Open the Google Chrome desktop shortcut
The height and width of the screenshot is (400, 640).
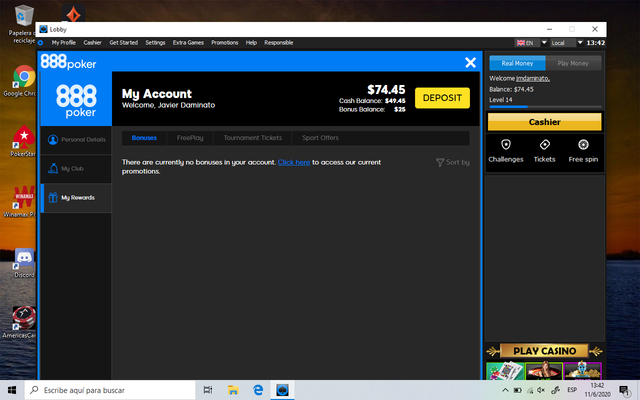pyautogui.click(x=24, y=81)
